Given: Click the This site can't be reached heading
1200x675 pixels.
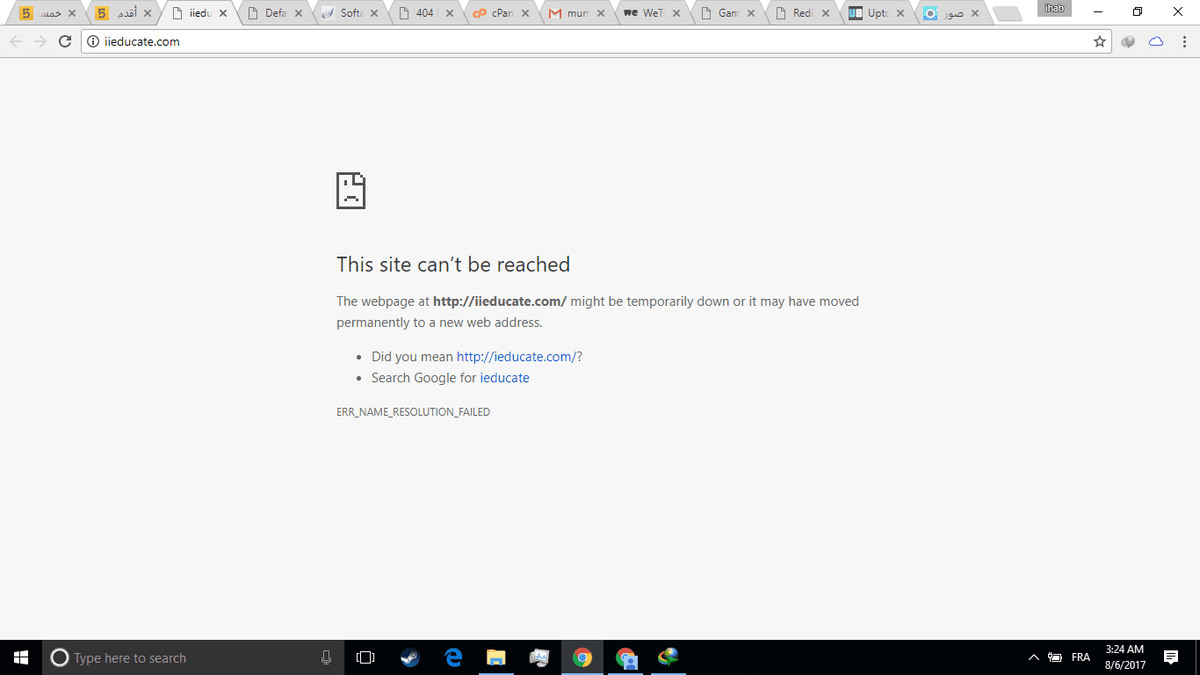Looking at the screenshot, I should [453, 264].
